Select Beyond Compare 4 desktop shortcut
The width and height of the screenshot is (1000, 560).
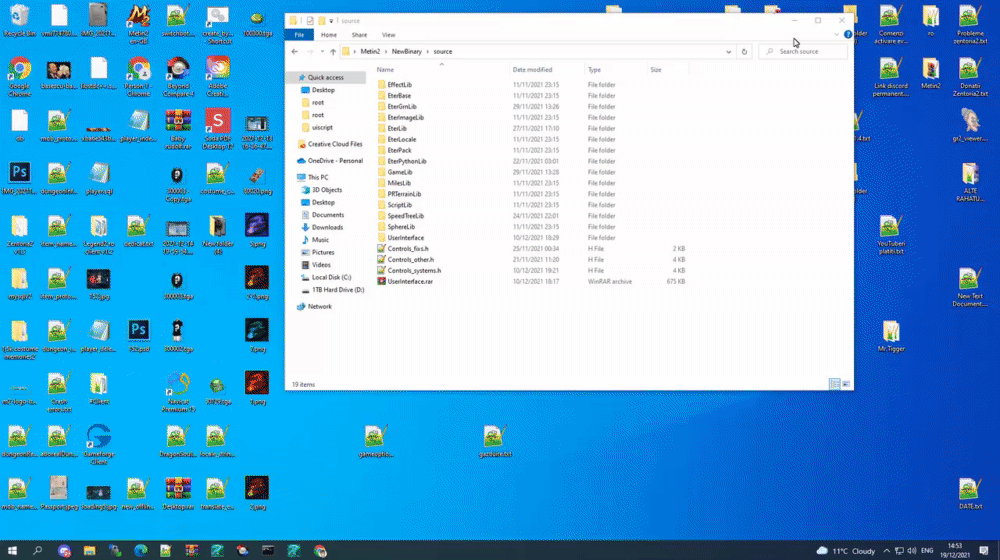(178, 77)
